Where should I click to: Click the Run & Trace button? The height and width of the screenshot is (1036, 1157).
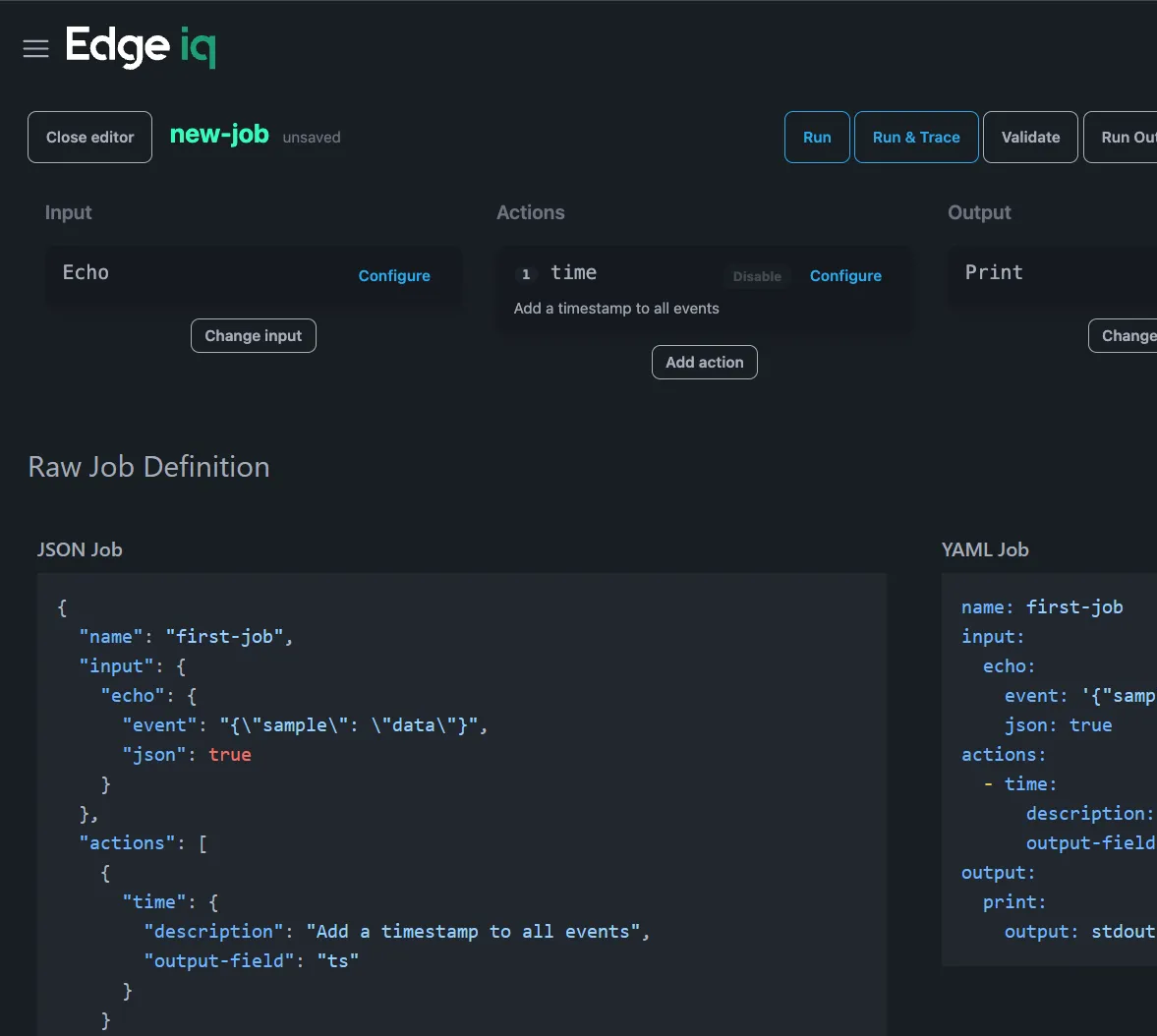[x=916, y=138]
